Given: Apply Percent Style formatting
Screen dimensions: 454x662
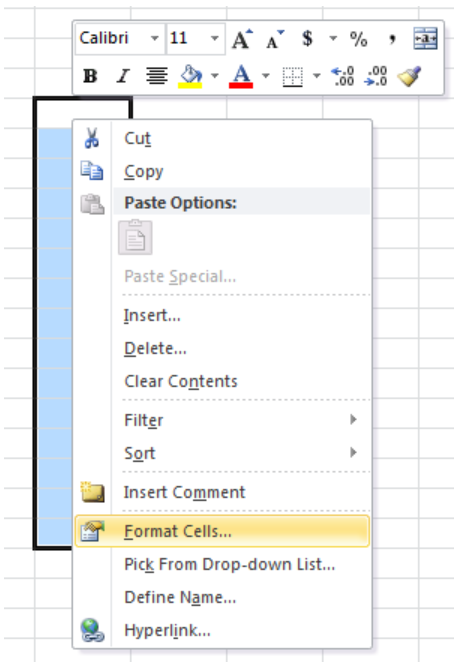Looking at the screenshot, I should [x=358, y=39].
